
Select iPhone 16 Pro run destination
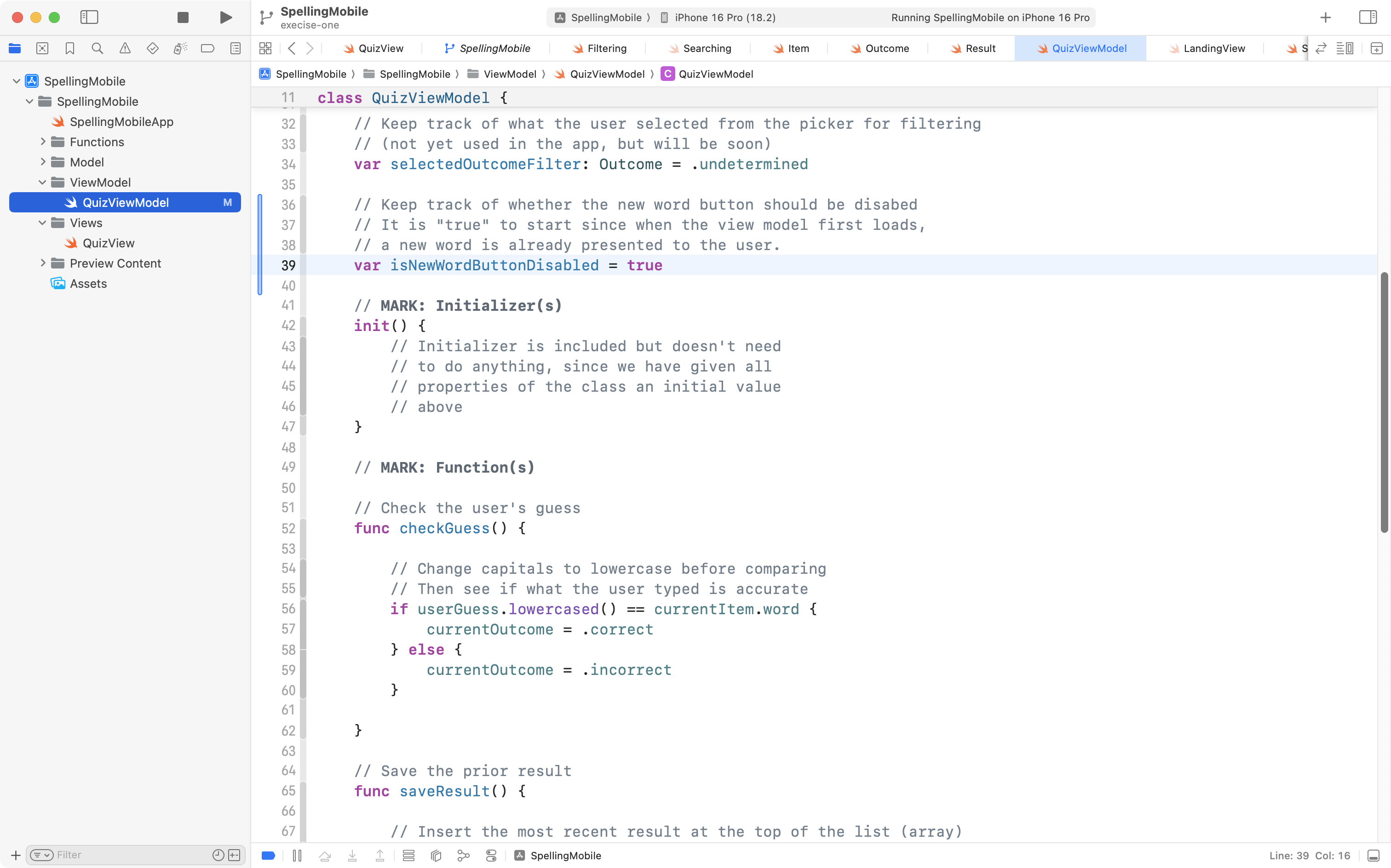[x=724, y=17]
